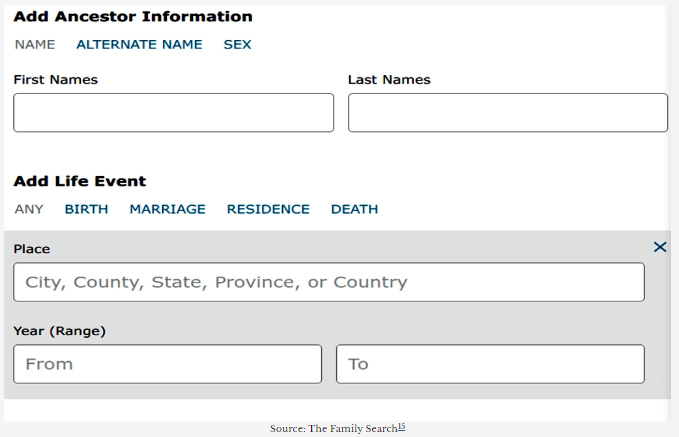Click into the First Names field

tap(173, 113)
